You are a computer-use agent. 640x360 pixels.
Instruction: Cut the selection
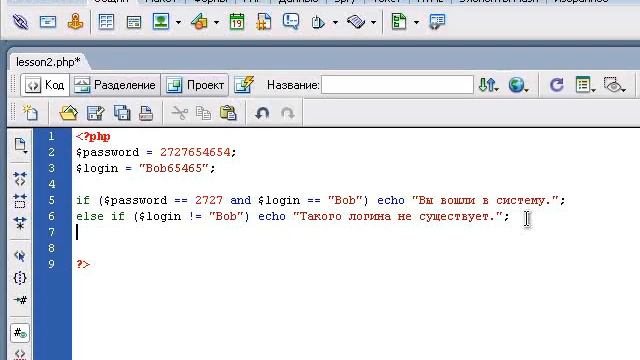[180, 113]
